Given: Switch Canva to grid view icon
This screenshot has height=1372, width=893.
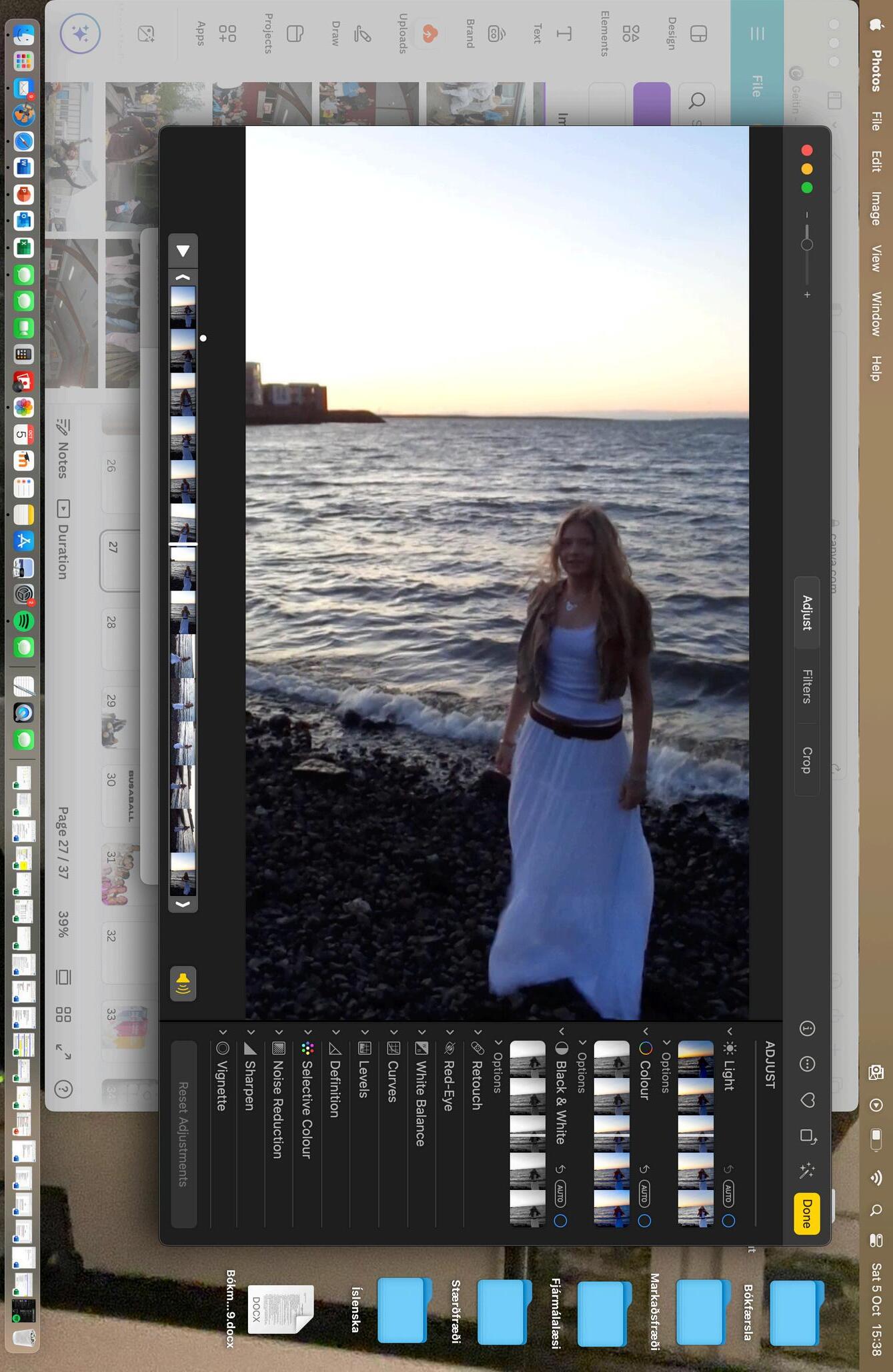Looking at the screenshot, I should (x=63, y=1015).
